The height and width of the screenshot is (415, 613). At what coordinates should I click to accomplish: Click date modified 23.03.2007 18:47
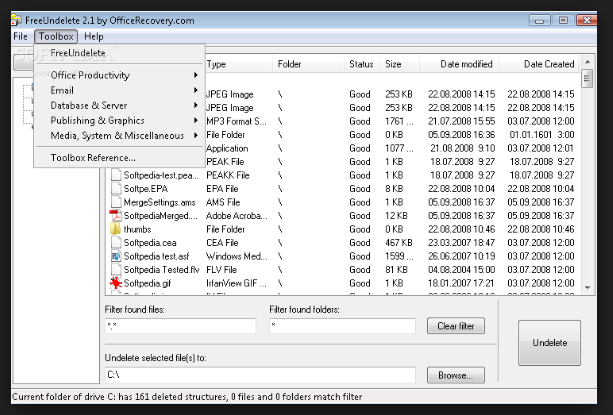click(x=462, y=243)
